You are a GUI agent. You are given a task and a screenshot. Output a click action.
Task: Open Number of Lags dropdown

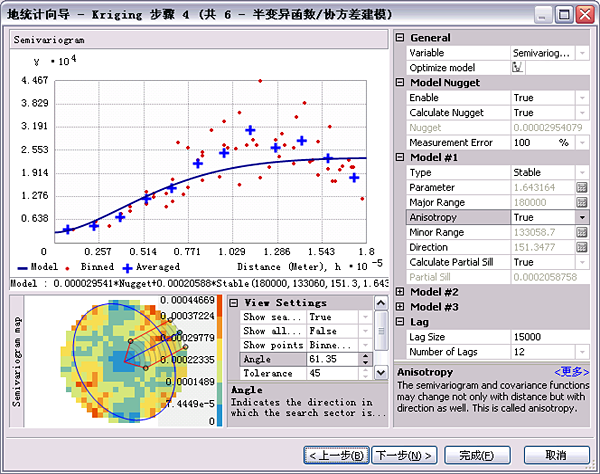581,352
